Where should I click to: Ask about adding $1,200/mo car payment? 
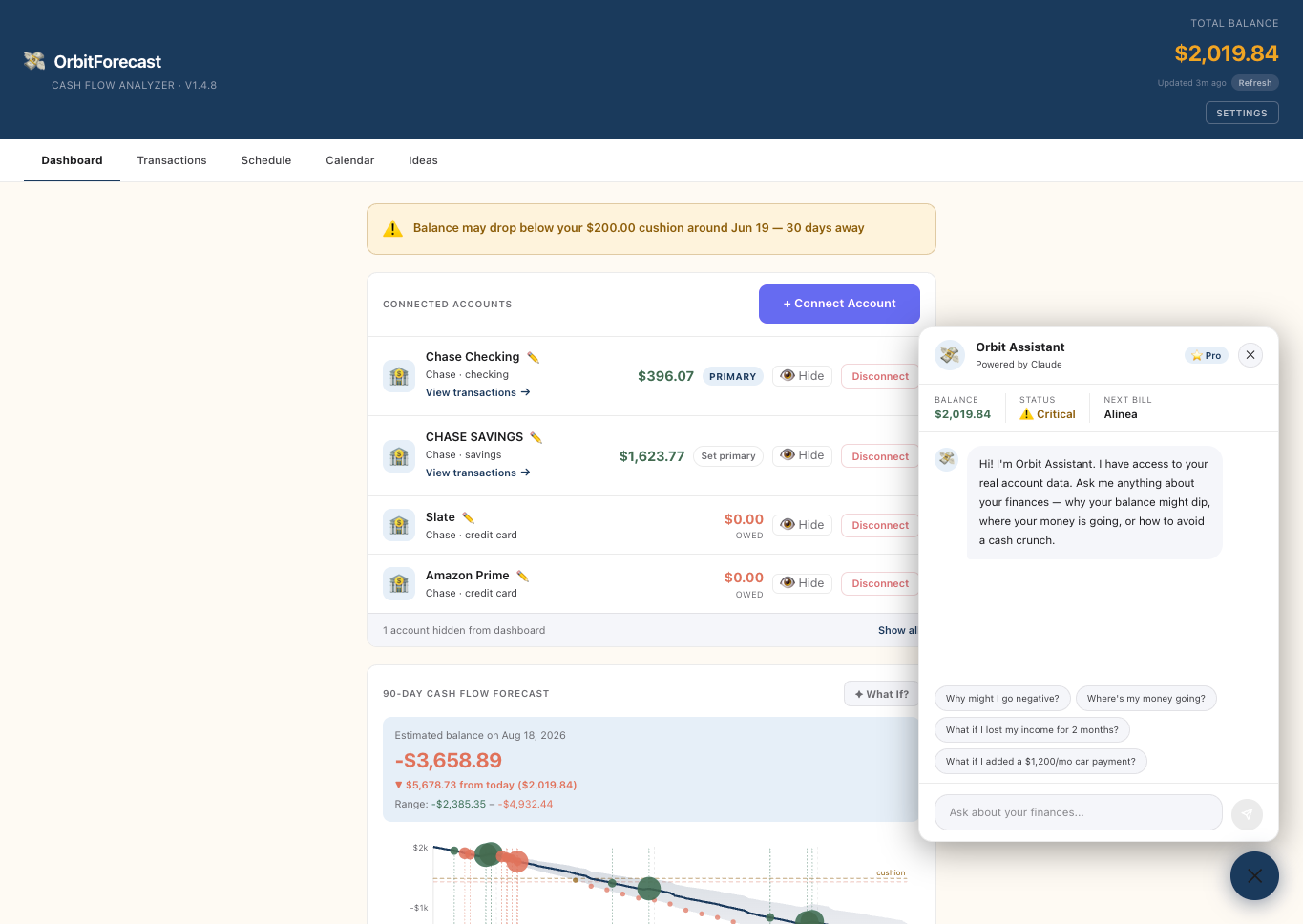1040,762
